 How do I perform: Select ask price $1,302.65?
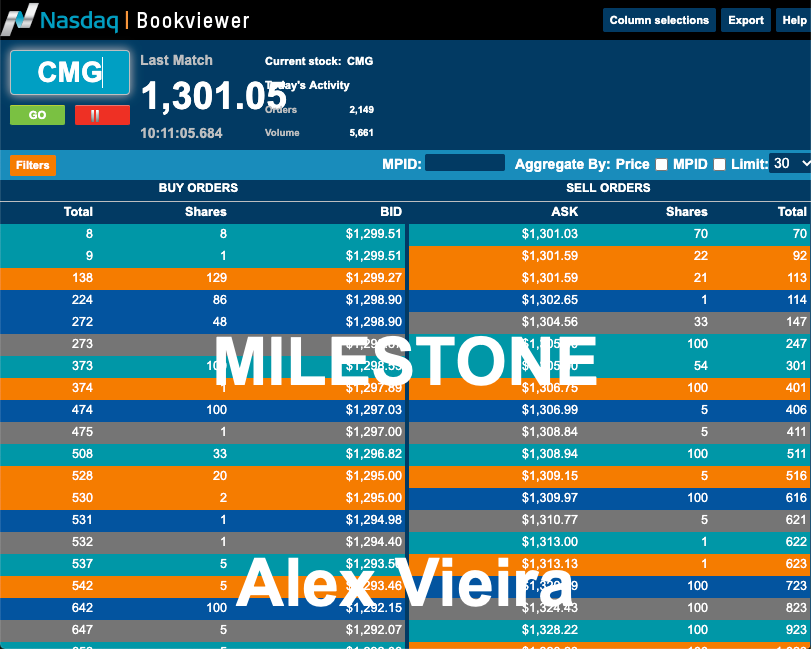point(549,299)
